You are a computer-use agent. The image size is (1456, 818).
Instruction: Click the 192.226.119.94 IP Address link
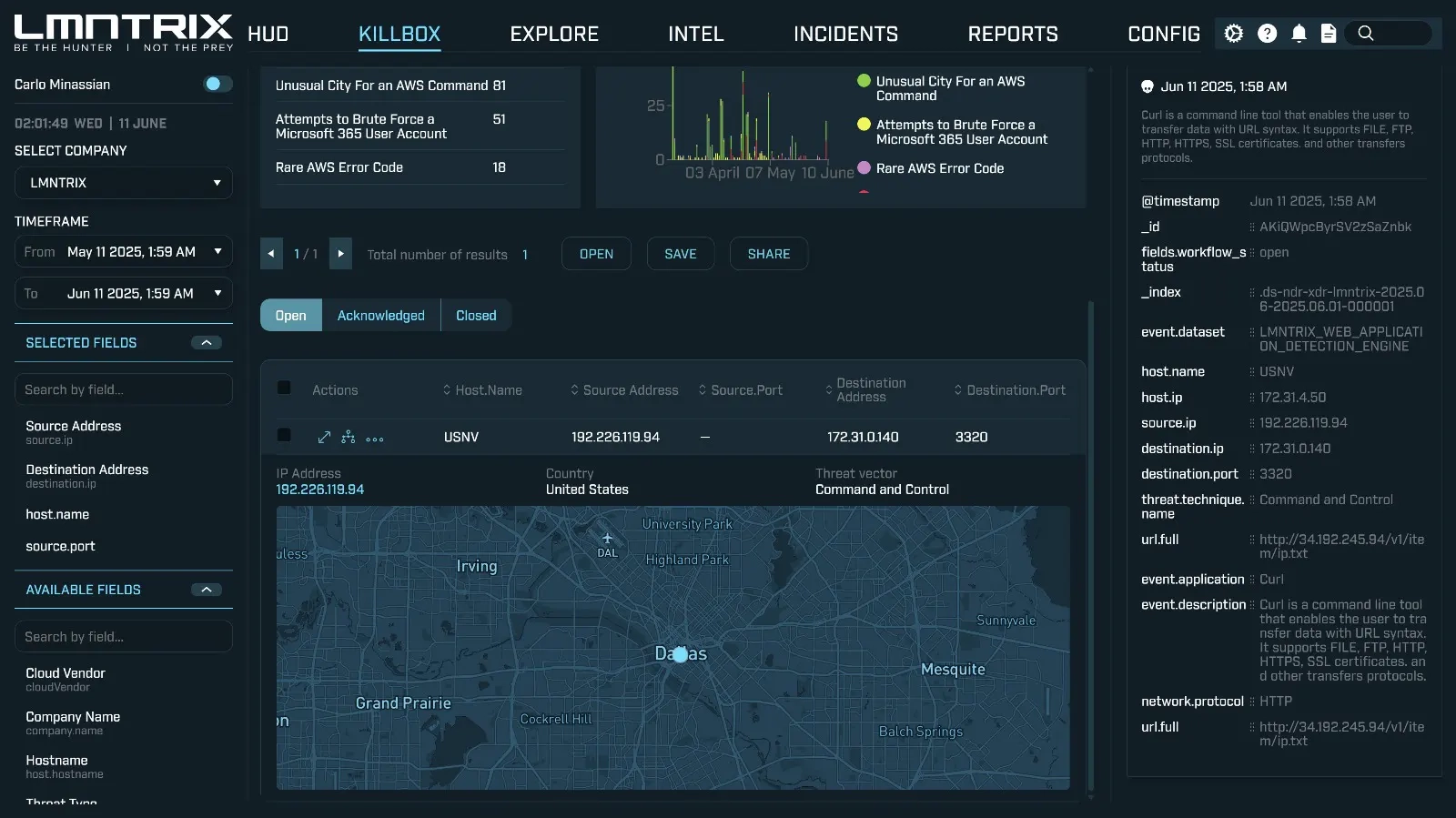coord(320,490)
